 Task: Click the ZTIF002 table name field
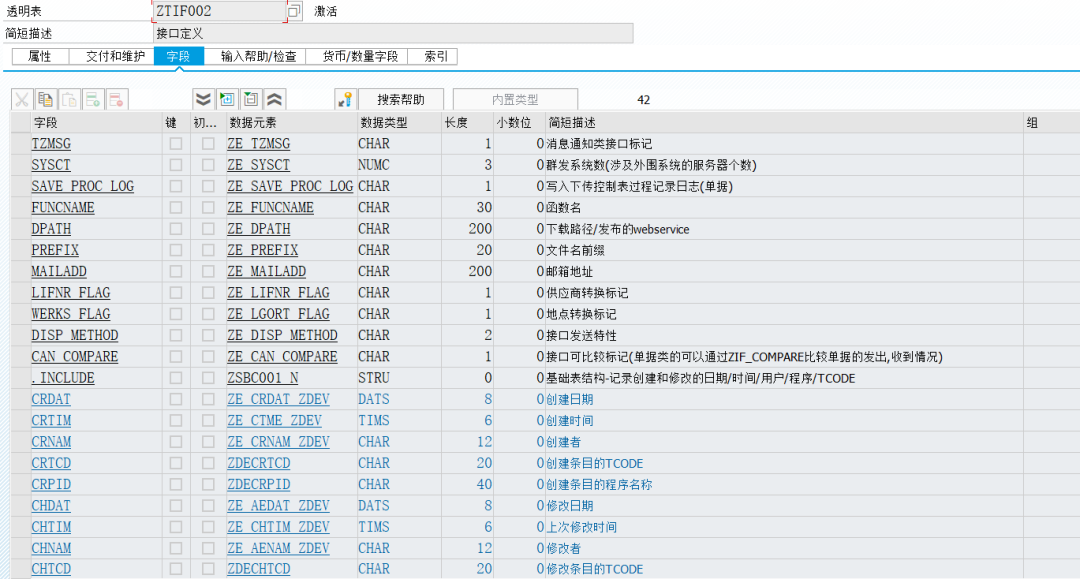click(x=219, y=11)
